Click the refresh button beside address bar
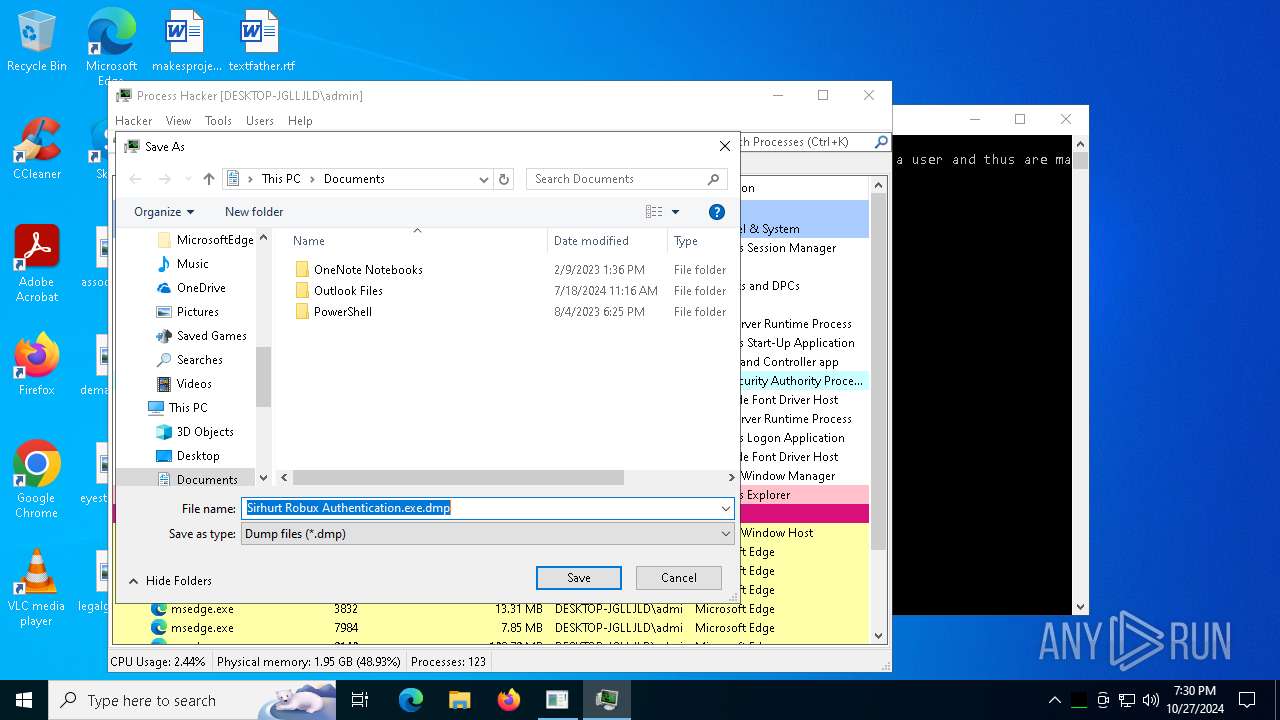The image size is (1280, 720). click(504, 179)
